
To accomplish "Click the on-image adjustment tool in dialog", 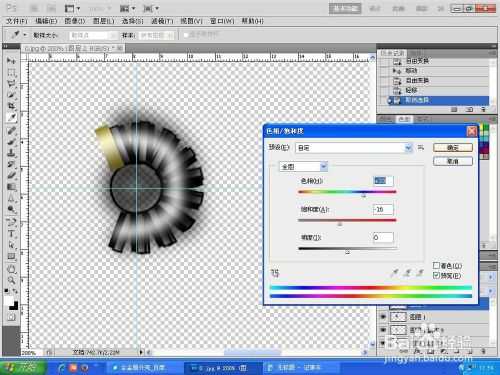I will click(275, 273).
